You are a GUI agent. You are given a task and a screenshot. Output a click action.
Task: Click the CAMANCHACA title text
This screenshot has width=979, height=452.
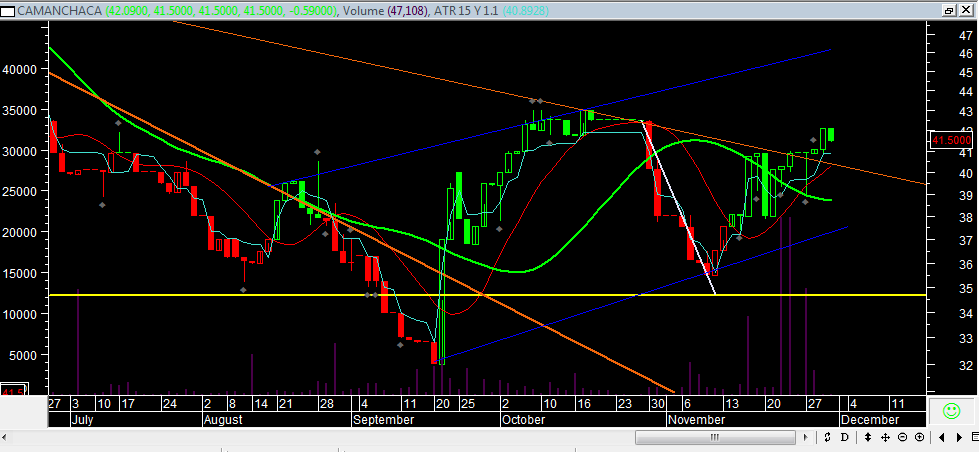tap(61, 11)
